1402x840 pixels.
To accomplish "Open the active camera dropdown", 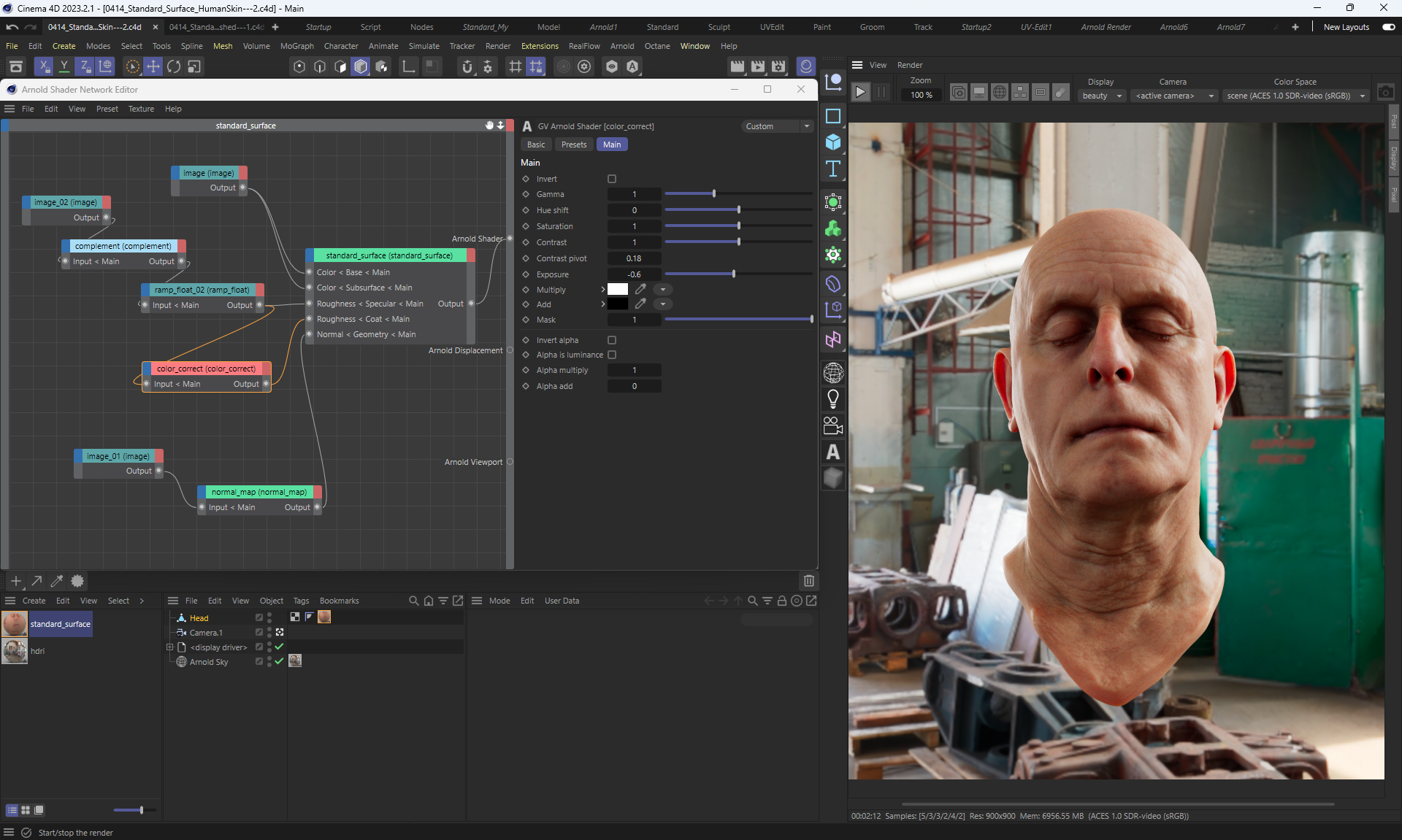I will click(1173, 96).
